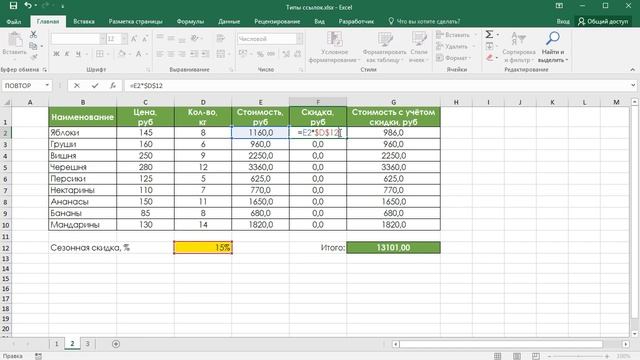Open Customize Quick Access Toolbar dropdown

(x=62, y=6)
